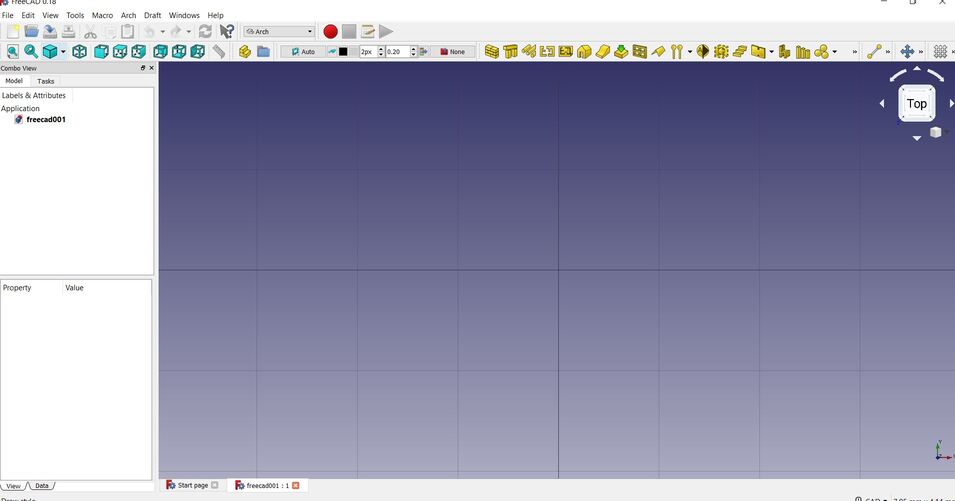
Task: Expand the undo history dropdown arrow
Action: pyautogui.click(x=162, y=32)
